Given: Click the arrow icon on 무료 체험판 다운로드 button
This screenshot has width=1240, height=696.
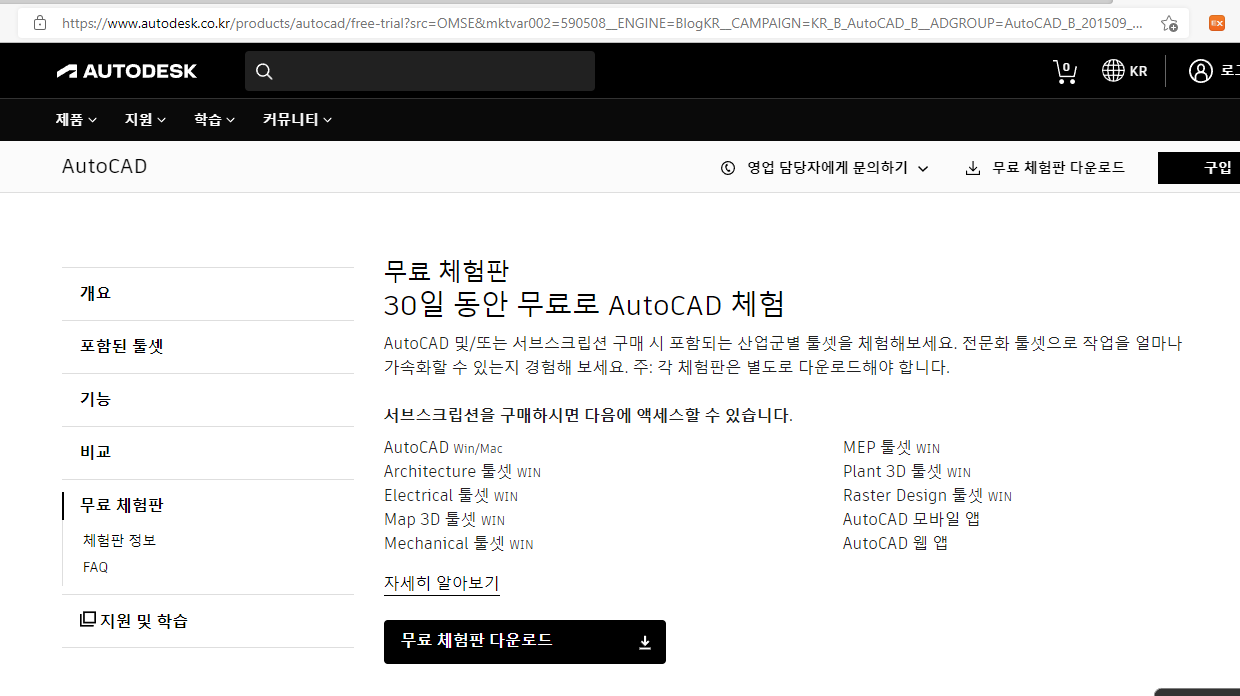Looking at the screenshot, I should (645, 642).
